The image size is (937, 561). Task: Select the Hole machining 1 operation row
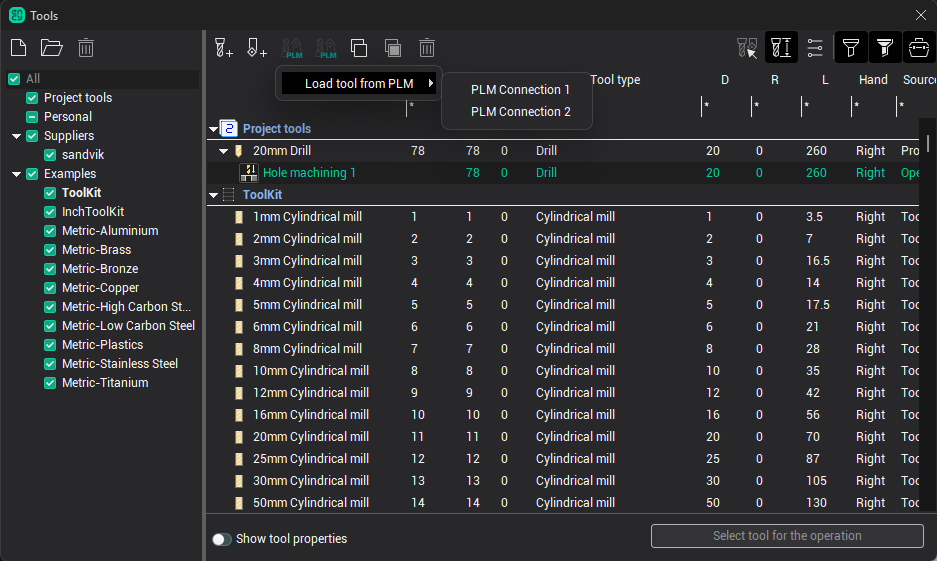(310, 173)
